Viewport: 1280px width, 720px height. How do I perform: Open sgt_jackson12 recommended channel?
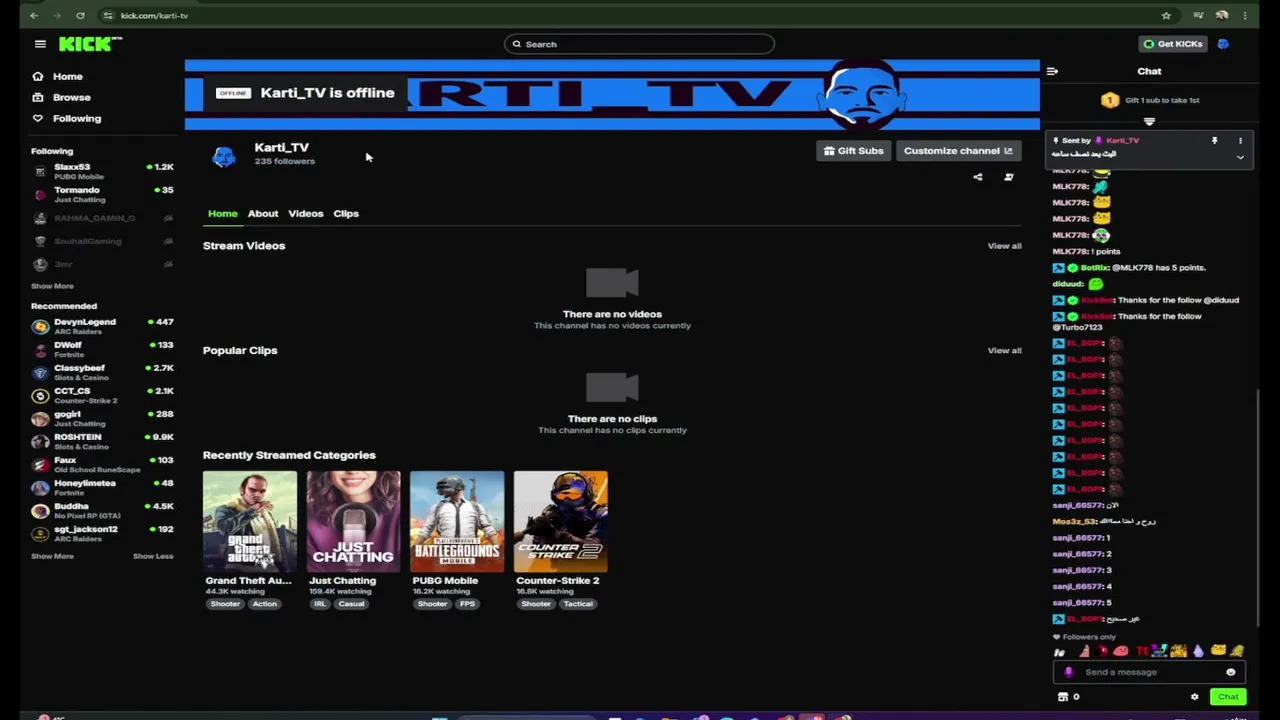tap(102, 533)
